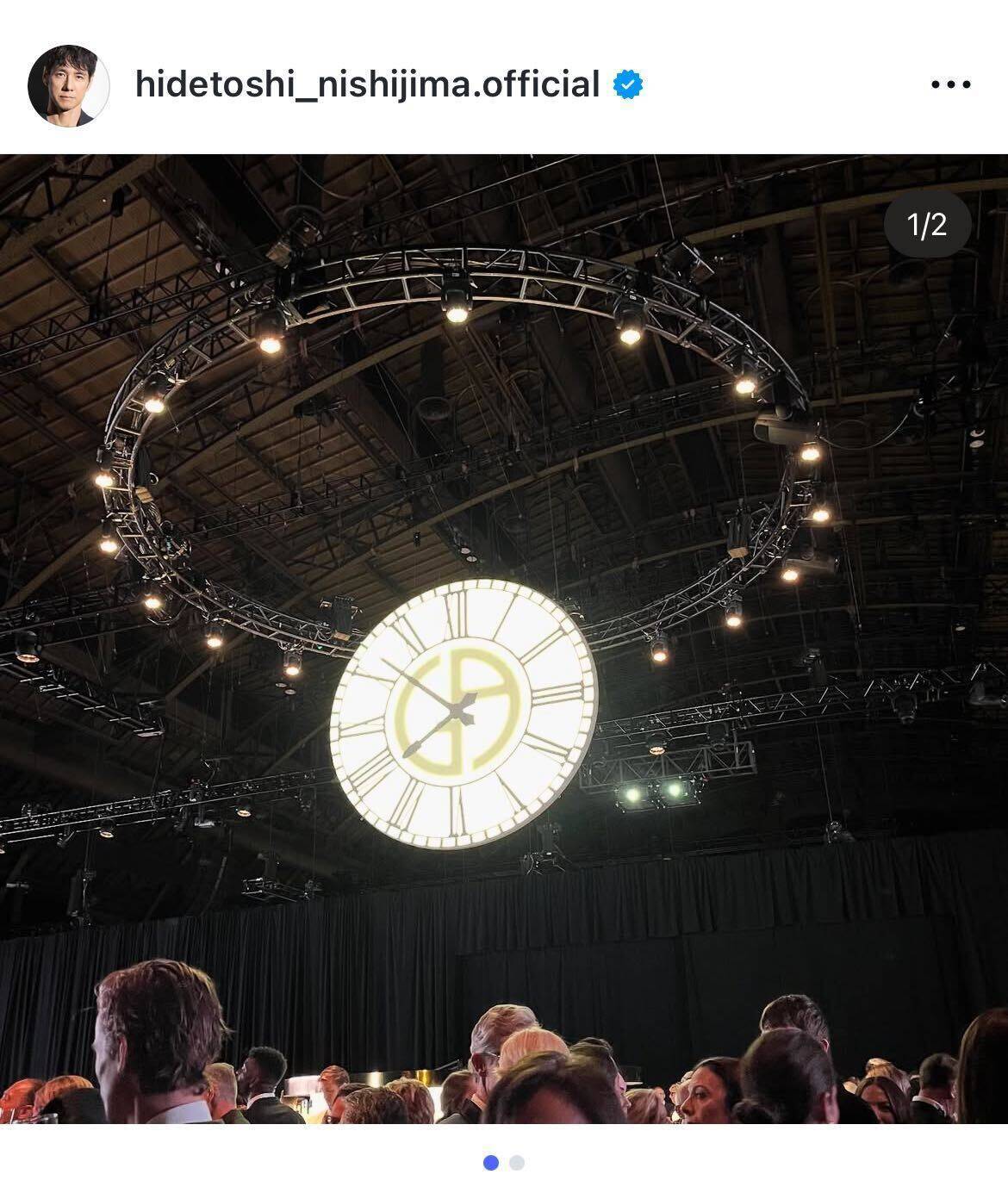
Task: Select the first blue carousel dot
Action: 491,1163
